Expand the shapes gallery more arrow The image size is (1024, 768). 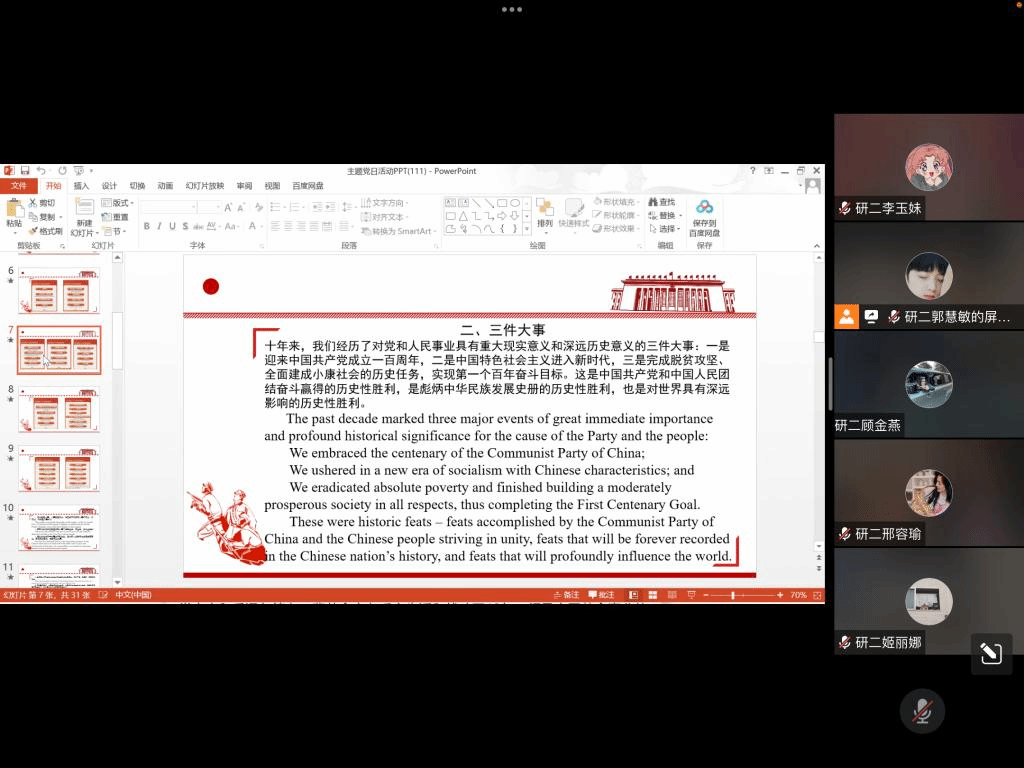pos(528,229)
